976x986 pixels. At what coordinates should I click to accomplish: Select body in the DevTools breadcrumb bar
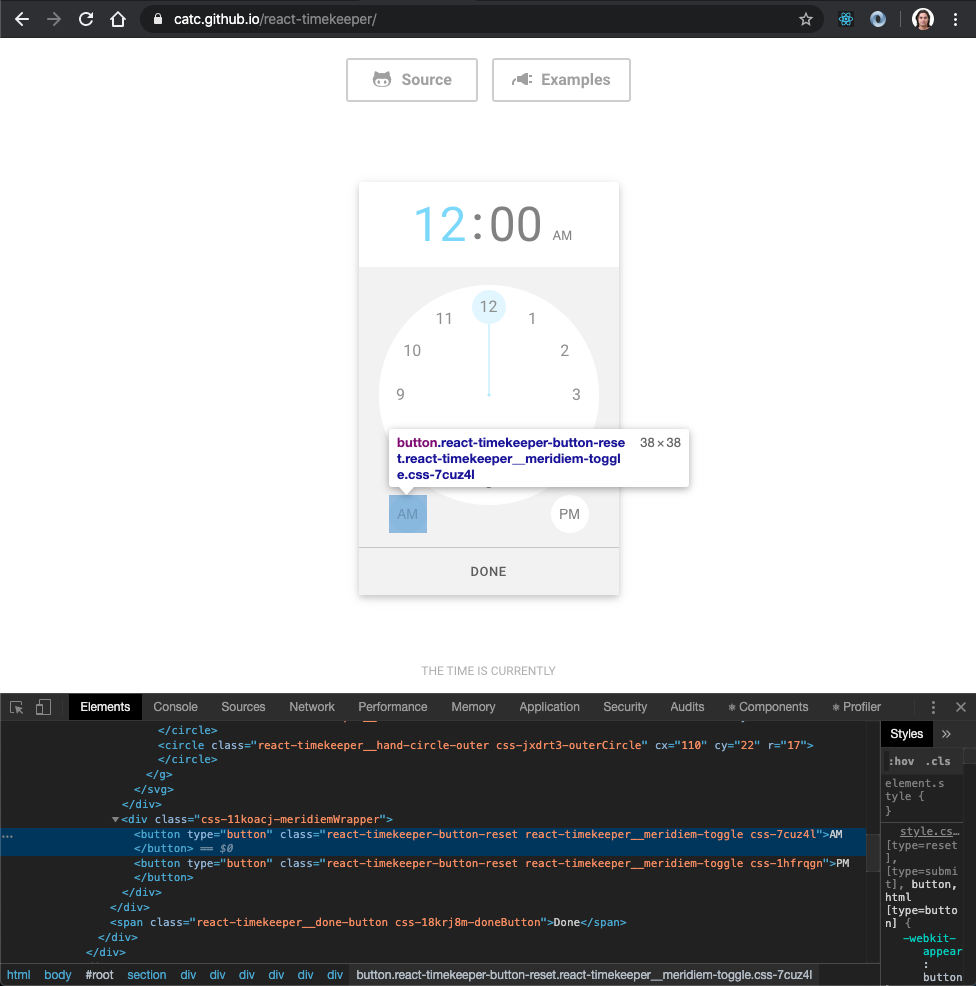(x=57, y=974)
